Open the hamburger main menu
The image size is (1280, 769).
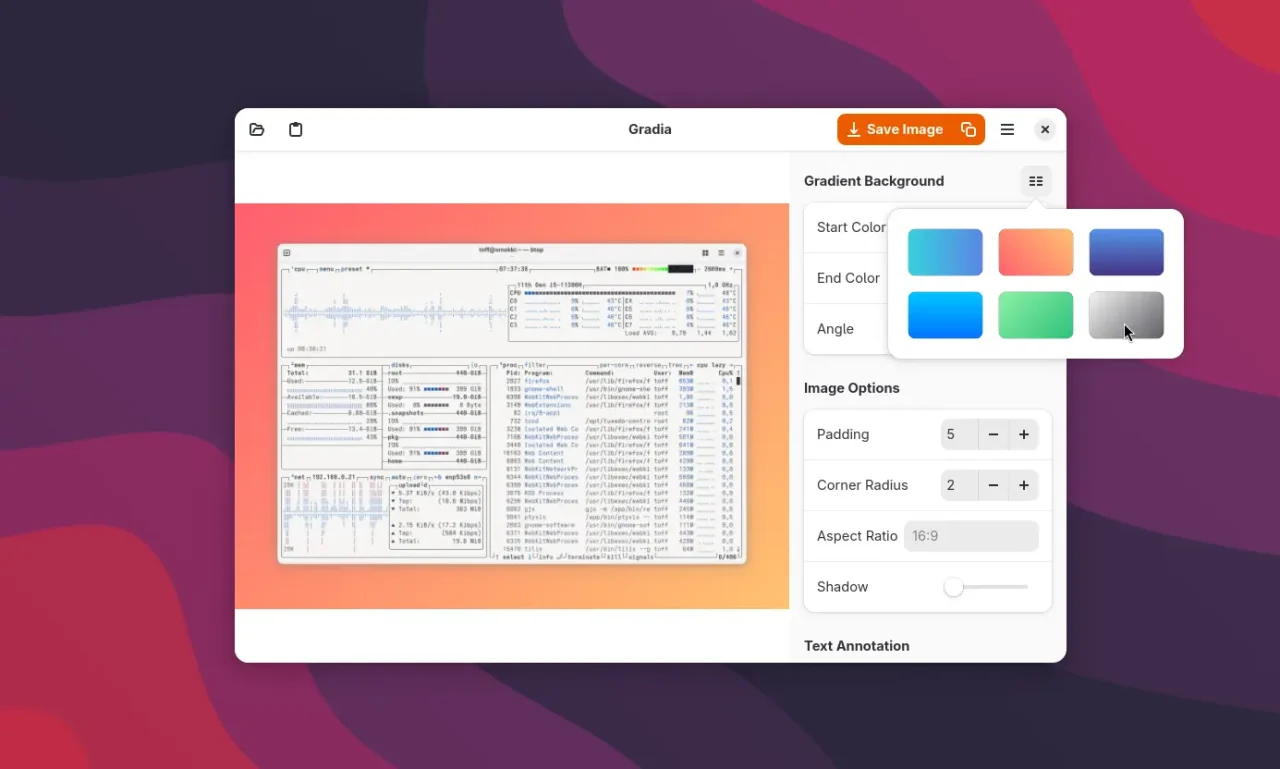(x=1007, y=130)
